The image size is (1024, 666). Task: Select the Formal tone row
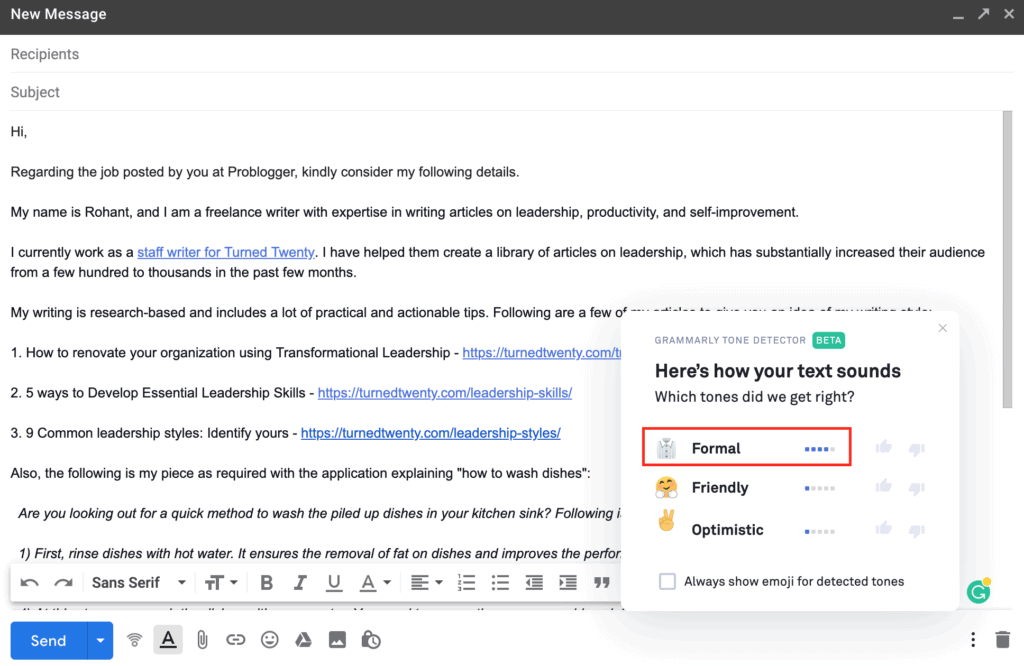[x=746, y=447]
